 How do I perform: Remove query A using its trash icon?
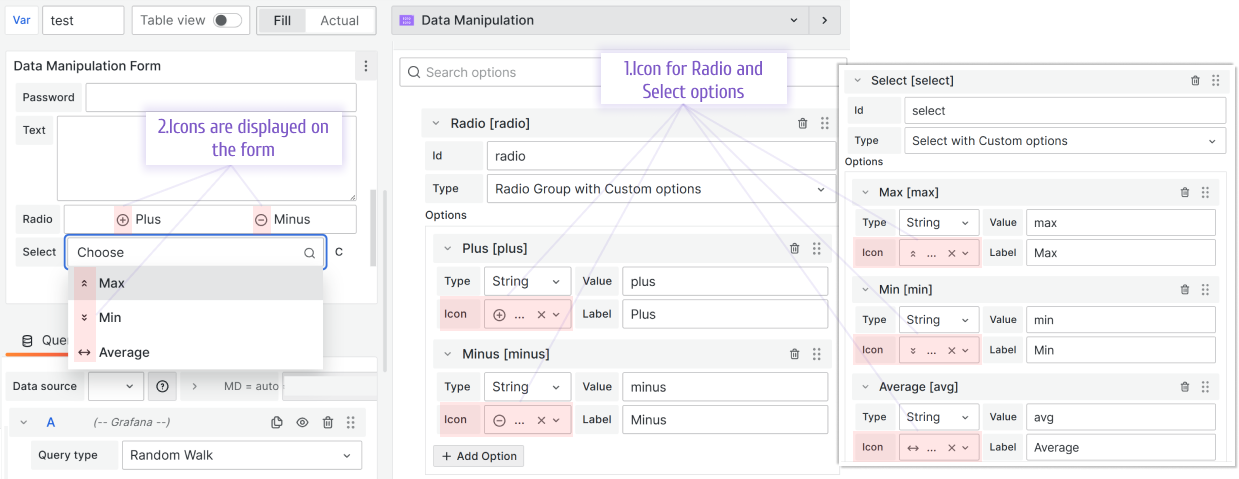pyautogui.click(x=327, y=423)
